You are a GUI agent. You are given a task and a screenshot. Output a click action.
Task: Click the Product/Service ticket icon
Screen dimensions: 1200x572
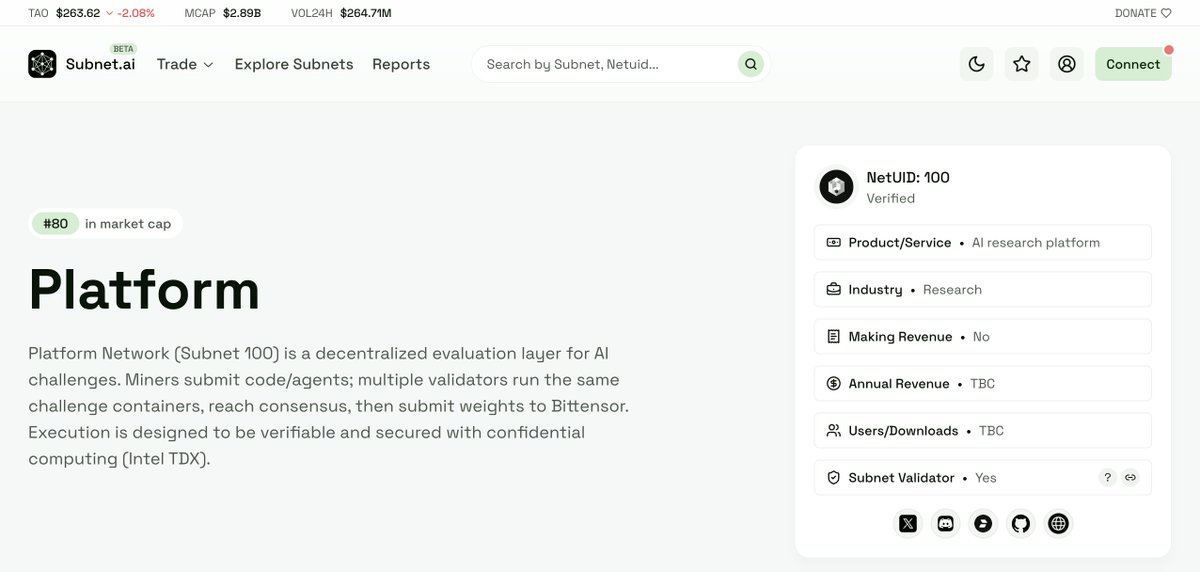point(834,243)
